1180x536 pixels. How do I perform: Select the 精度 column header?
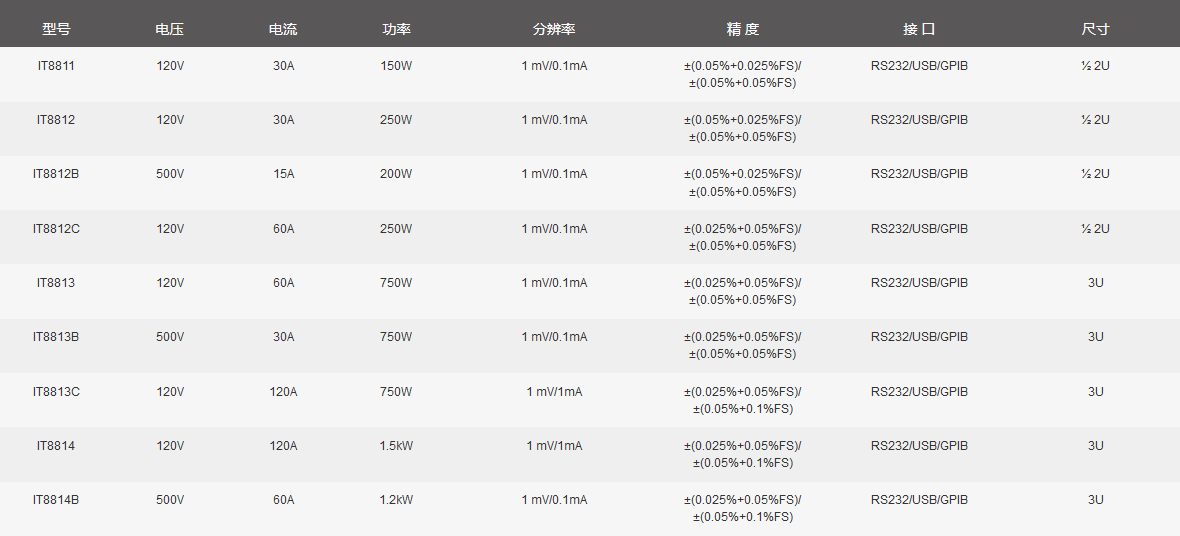coord(743,29)
